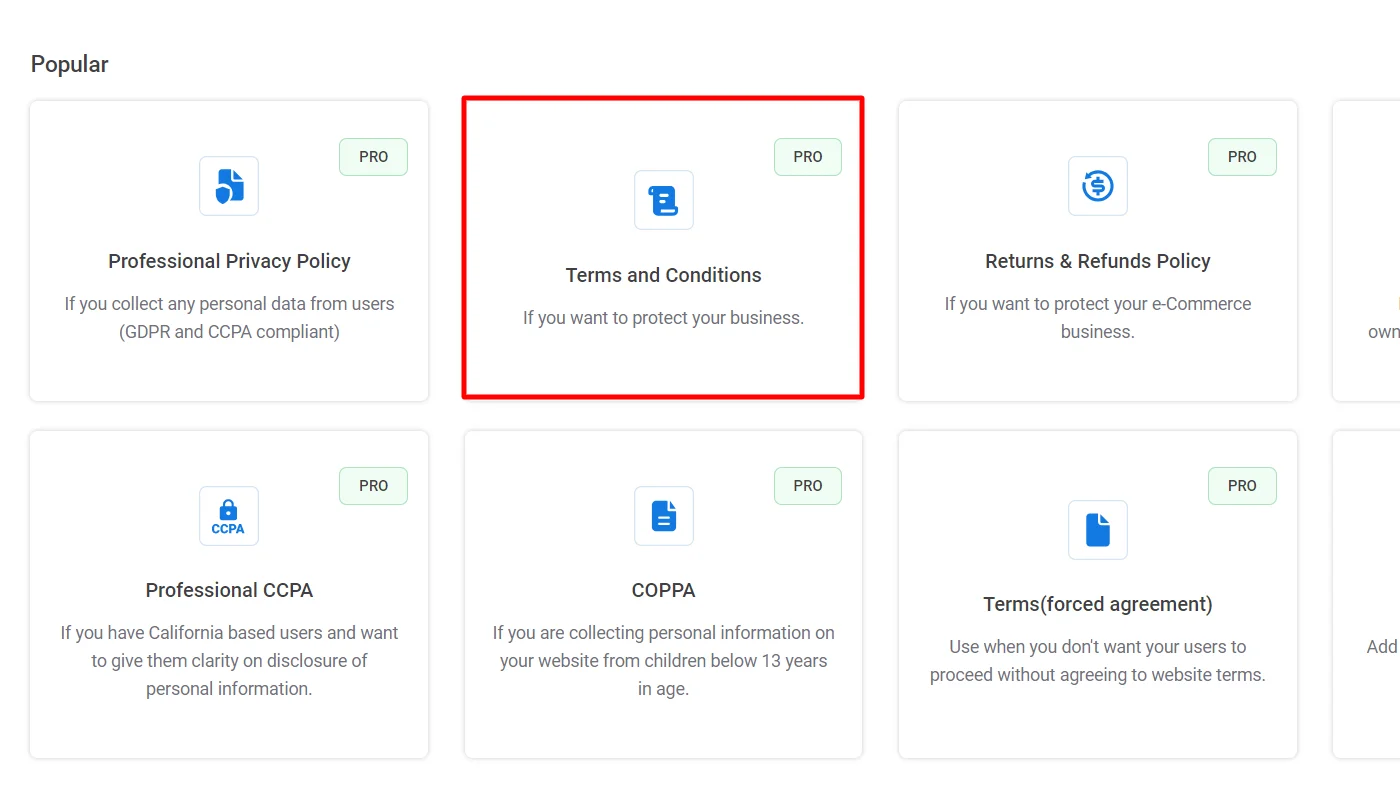Select the Terms and Conditions scroll icon

(x=663, y=200)
